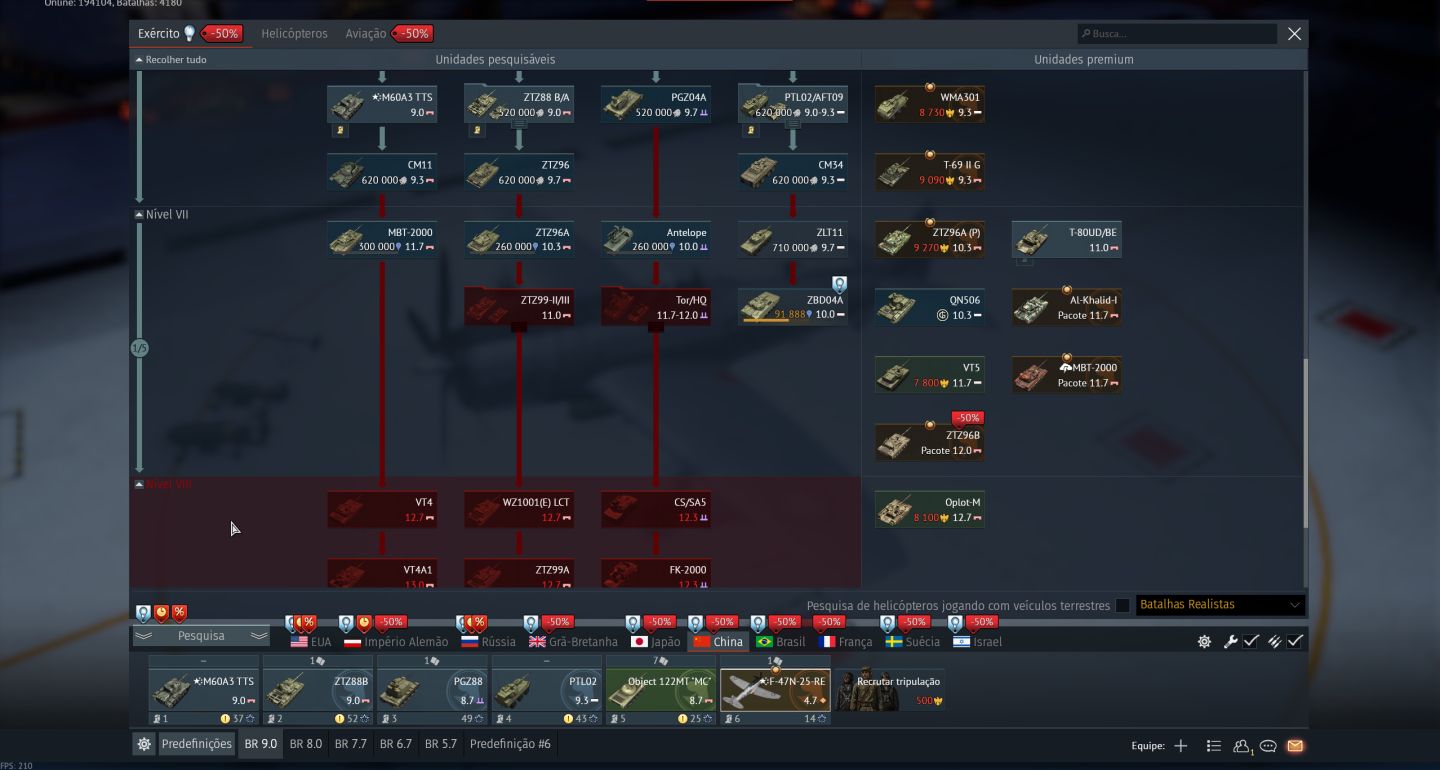
Task: Select the premium VT5 tank
Action: (929, 375)
